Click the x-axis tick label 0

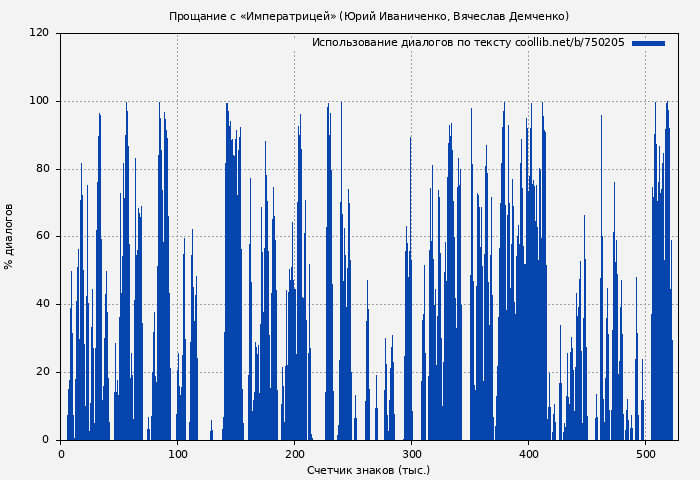point(61,454)
